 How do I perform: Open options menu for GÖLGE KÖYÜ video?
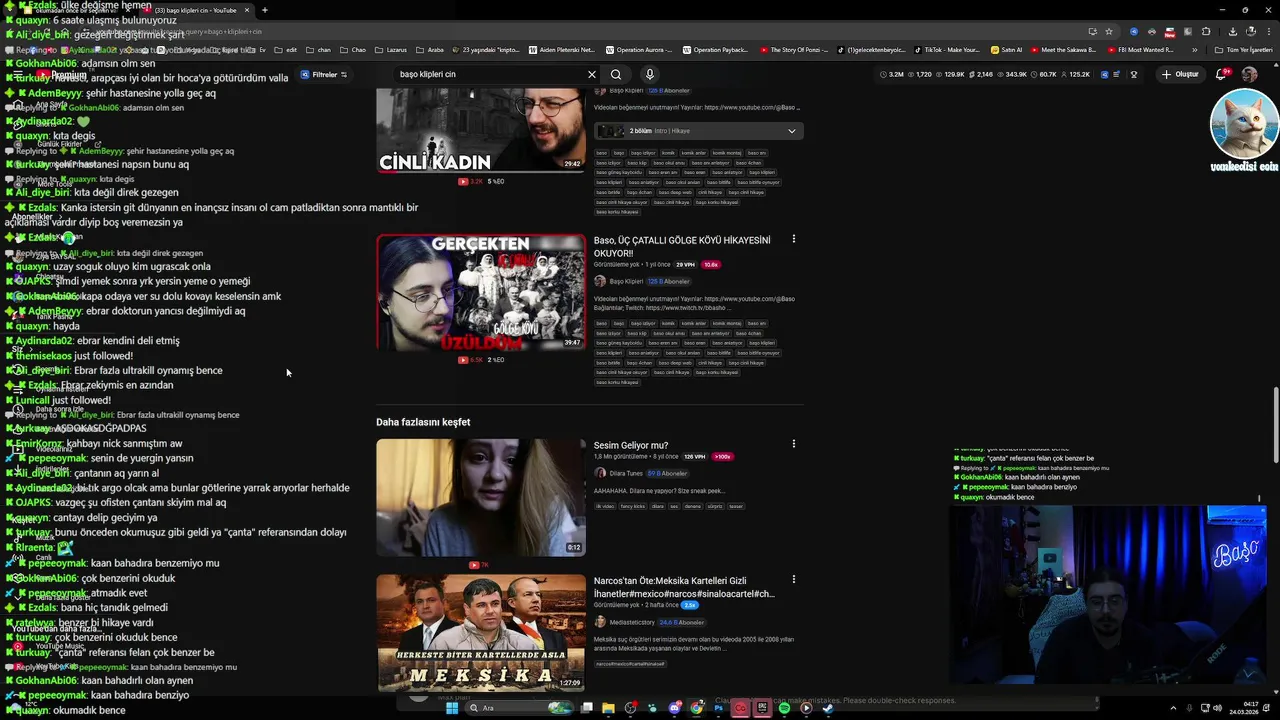point(793,239)
